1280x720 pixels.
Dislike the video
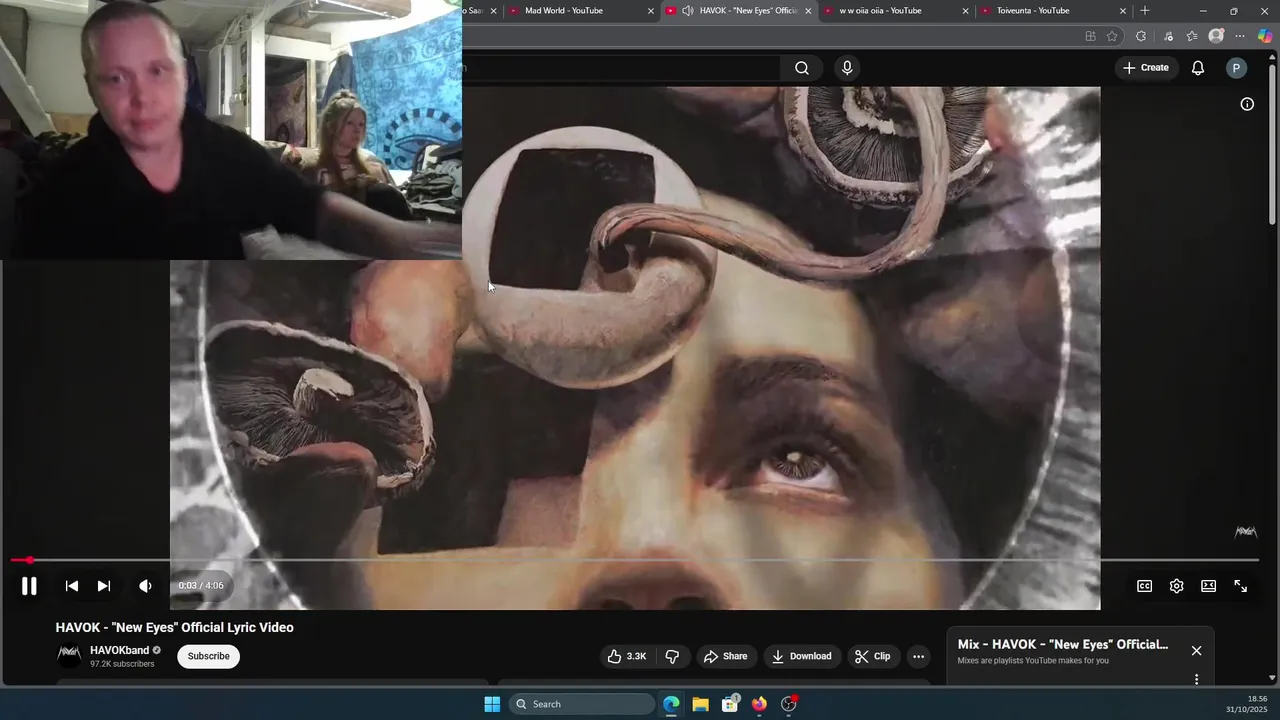click(672, 656)
